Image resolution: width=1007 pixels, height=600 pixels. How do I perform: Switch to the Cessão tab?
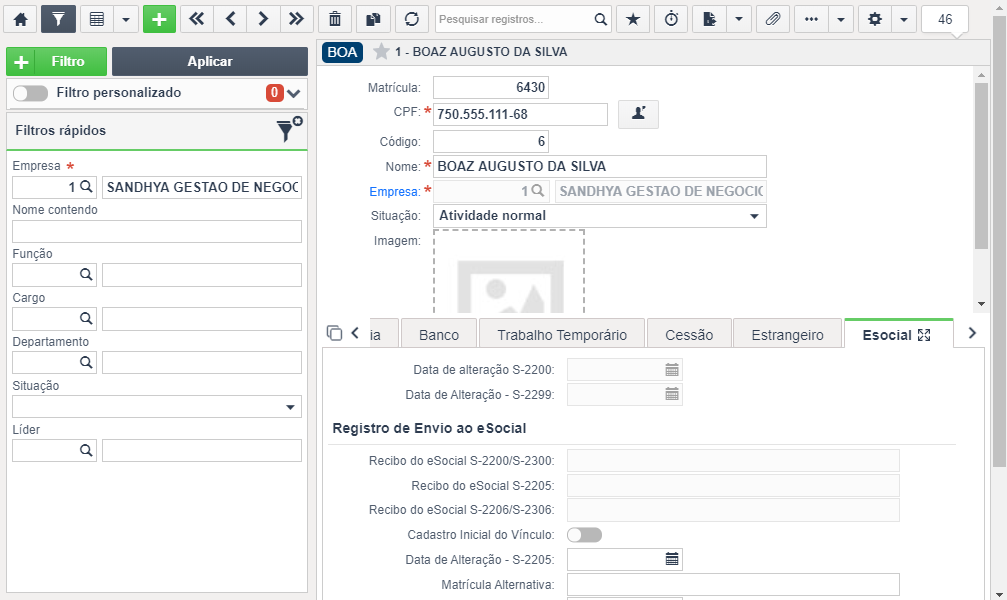689,335
